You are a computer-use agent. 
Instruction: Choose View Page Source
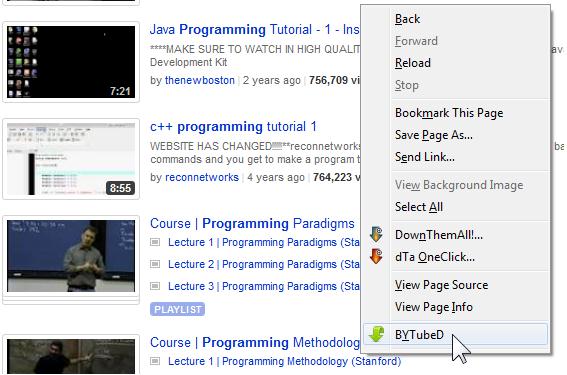tap(442, 285)
